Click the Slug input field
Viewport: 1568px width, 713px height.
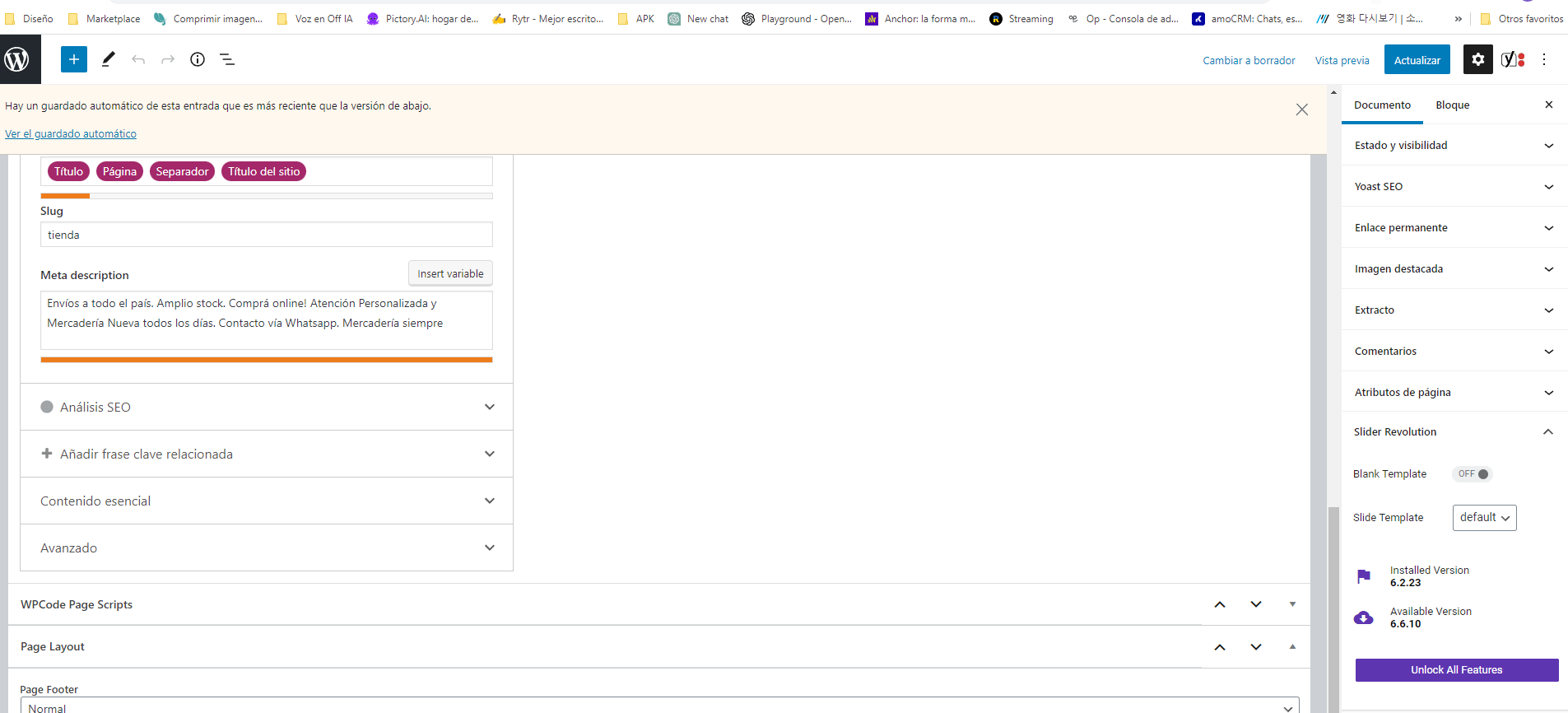[267, 235]
